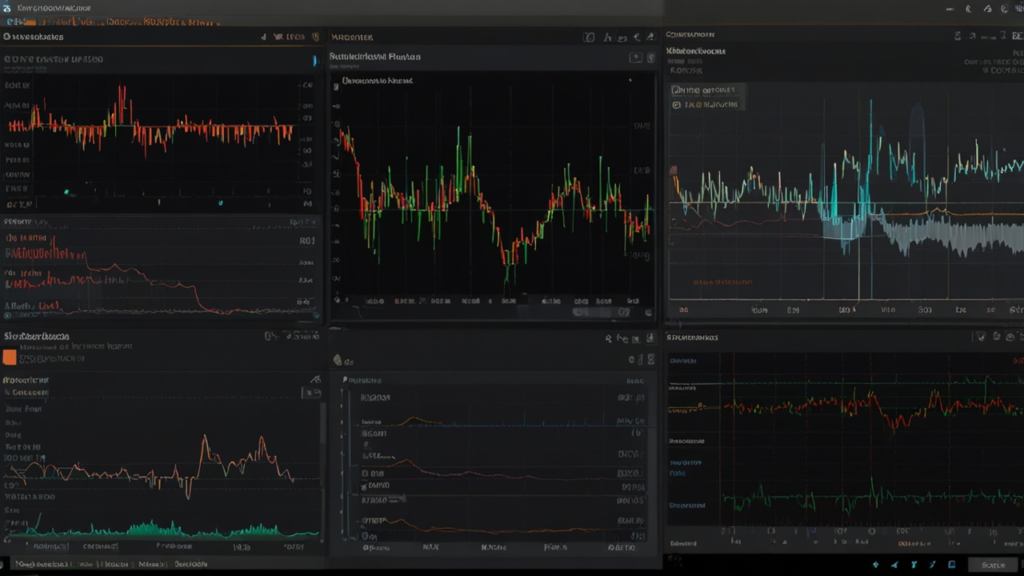The width and height of the screenshot is (1024, 576).
Task: Click the blue diamond icon in the bottom status bar
Action: coord(876,565)
